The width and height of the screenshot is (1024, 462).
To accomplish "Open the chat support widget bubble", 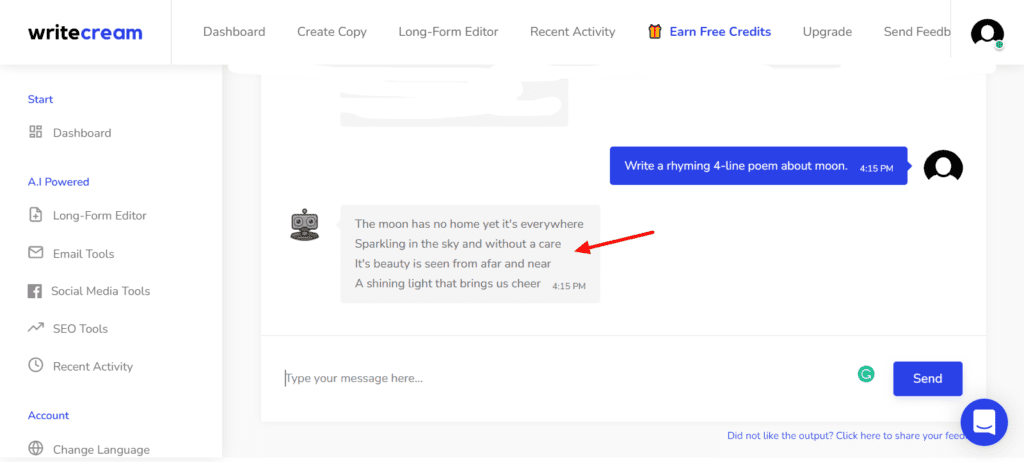I will pos(983,422).
